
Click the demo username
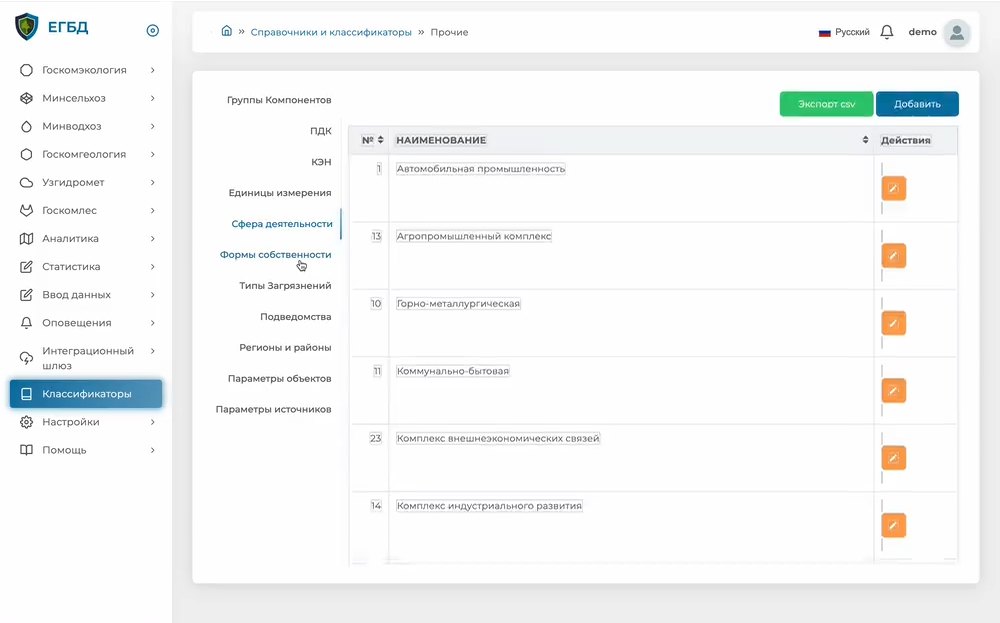[x=922, y=32]
